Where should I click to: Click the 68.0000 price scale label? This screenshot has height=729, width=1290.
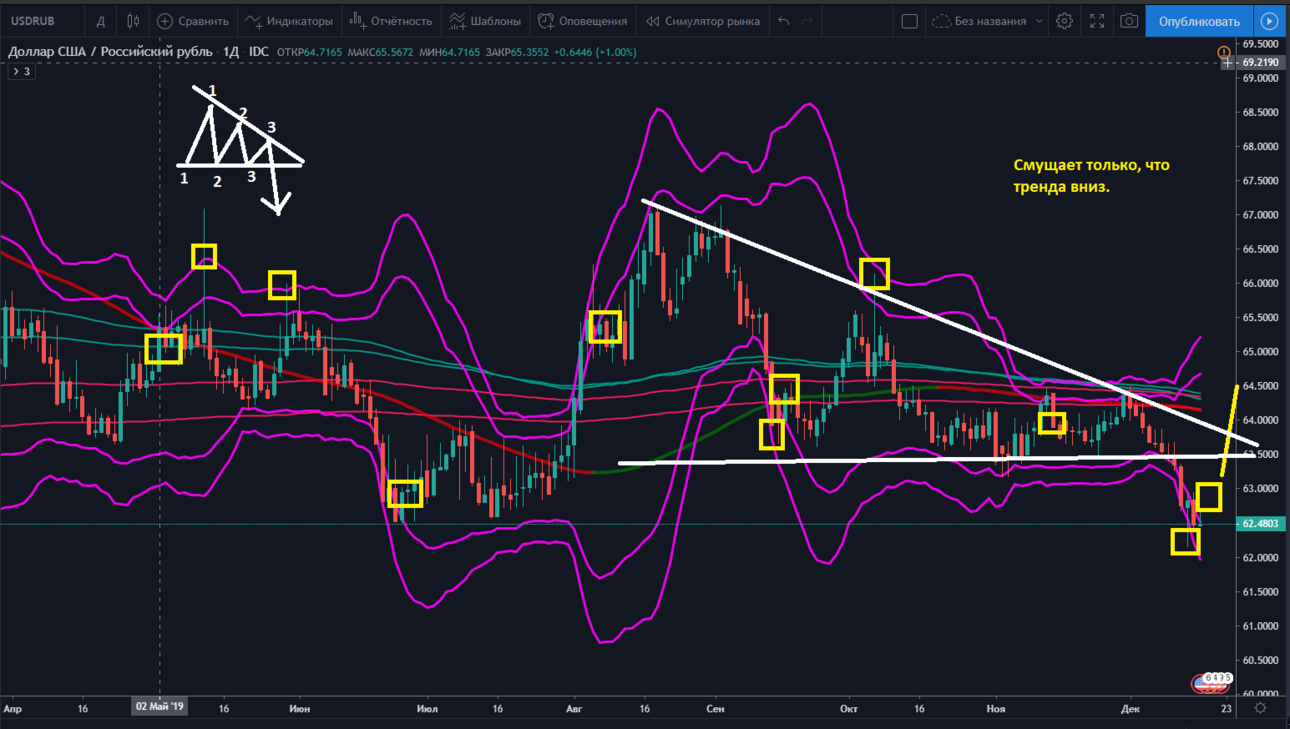point(1261,147)
